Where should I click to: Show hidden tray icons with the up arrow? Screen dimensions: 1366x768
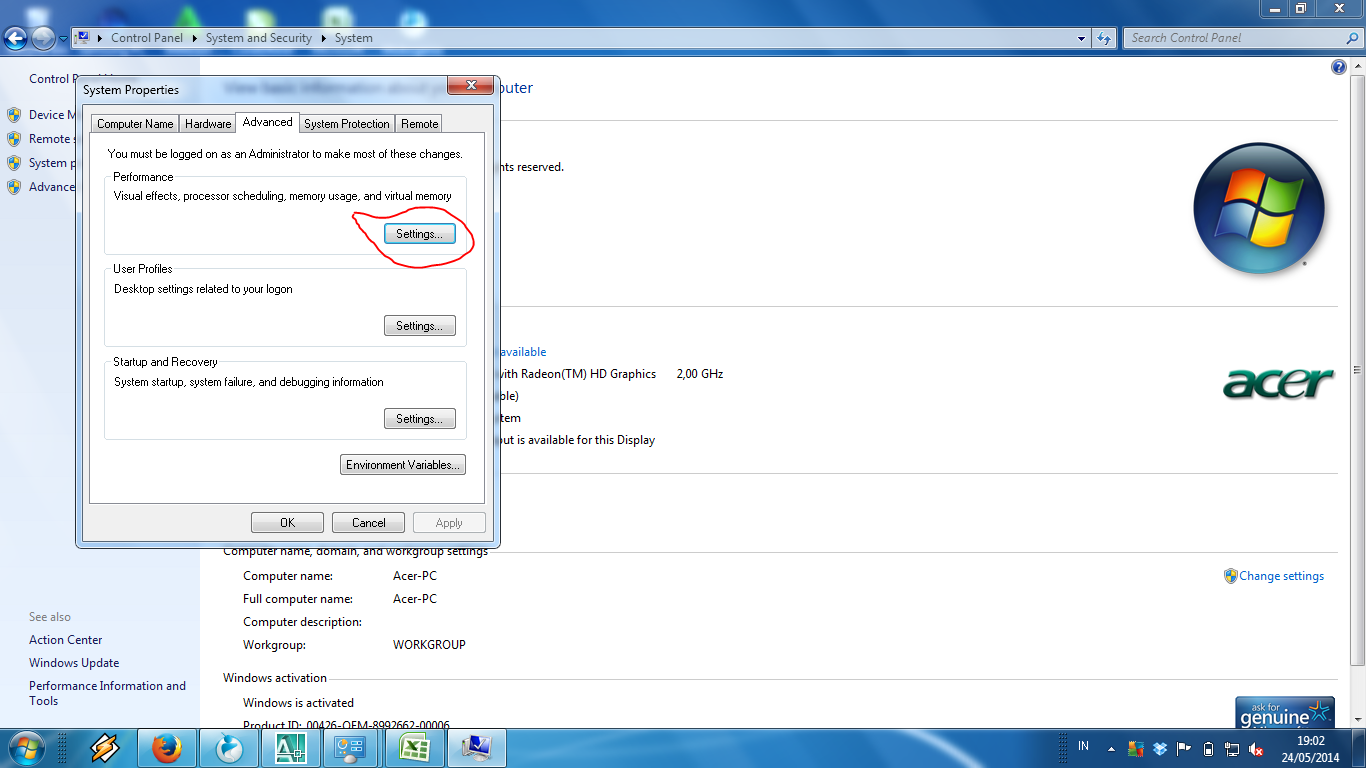coord(1111,748)
